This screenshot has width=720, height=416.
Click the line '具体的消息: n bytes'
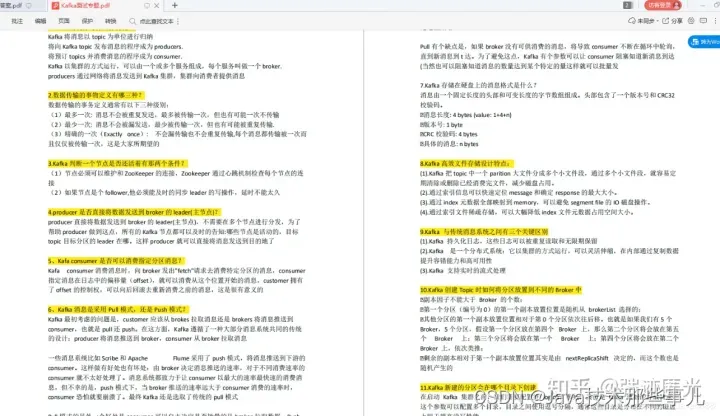pyautogui.click(x=449, y=144)
